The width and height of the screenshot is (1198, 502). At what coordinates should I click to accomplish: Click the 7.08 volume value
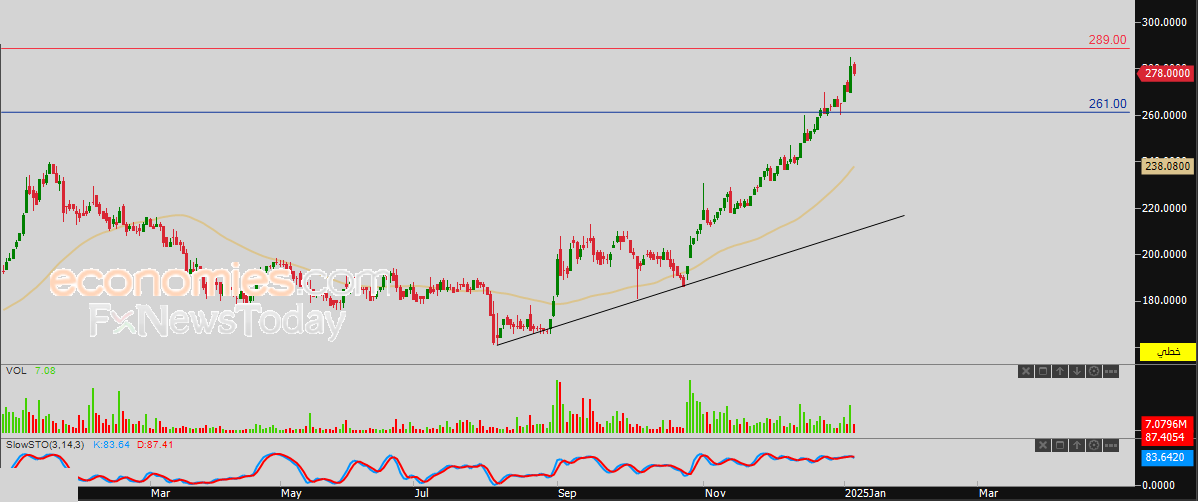coord(45,371)
